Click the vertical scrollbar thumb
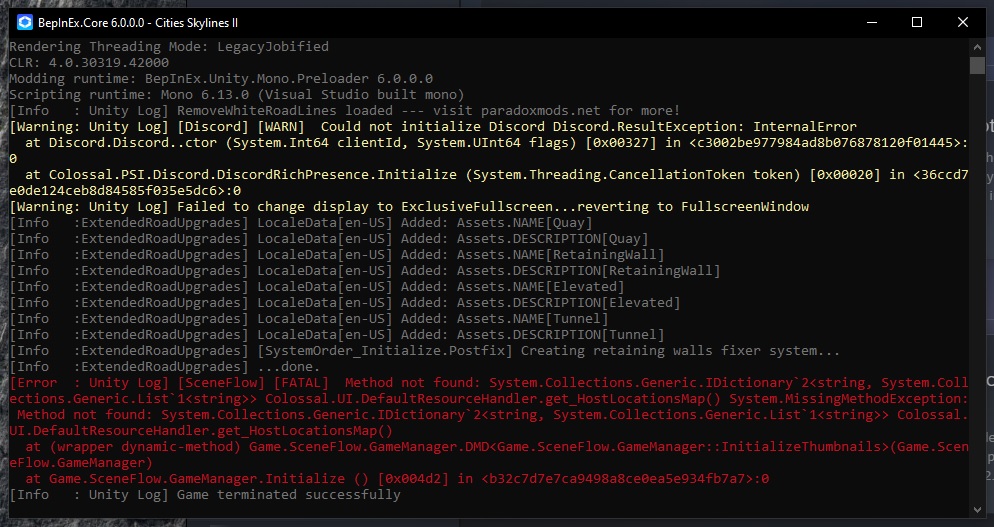This screenshot has height=527, width=994. 977,65
